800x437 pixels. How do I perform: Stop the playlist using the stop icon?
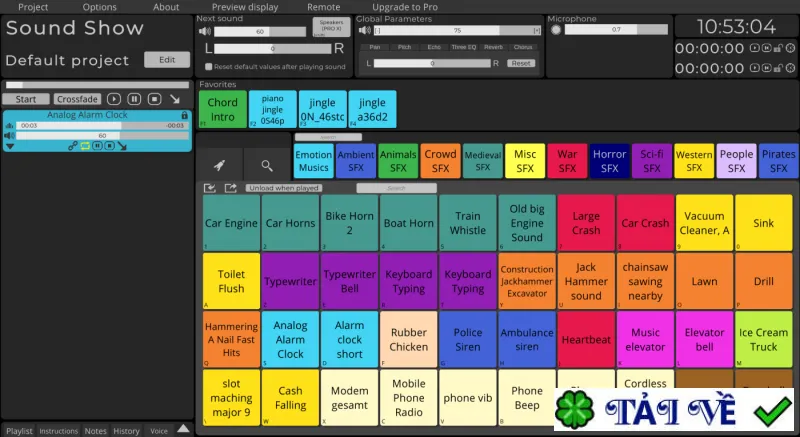pos(155,99)
